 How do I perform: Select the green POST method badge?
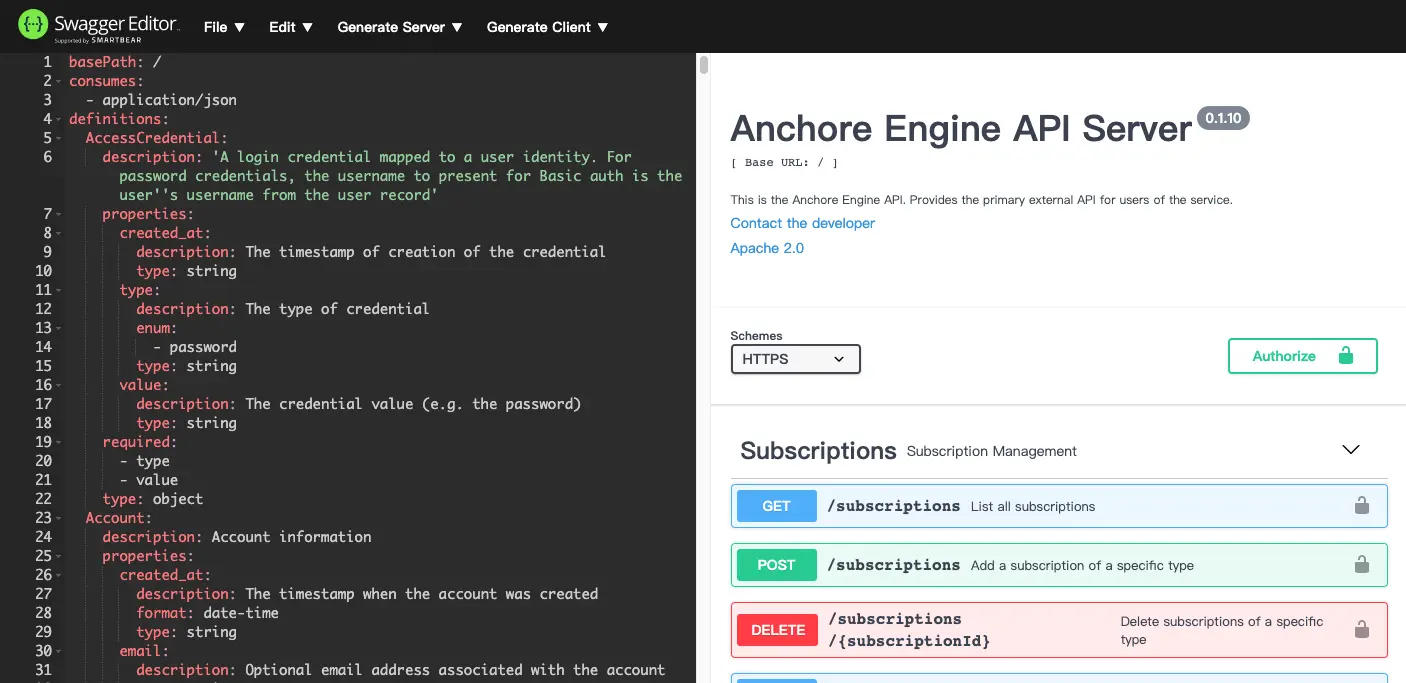pos(776,564)
